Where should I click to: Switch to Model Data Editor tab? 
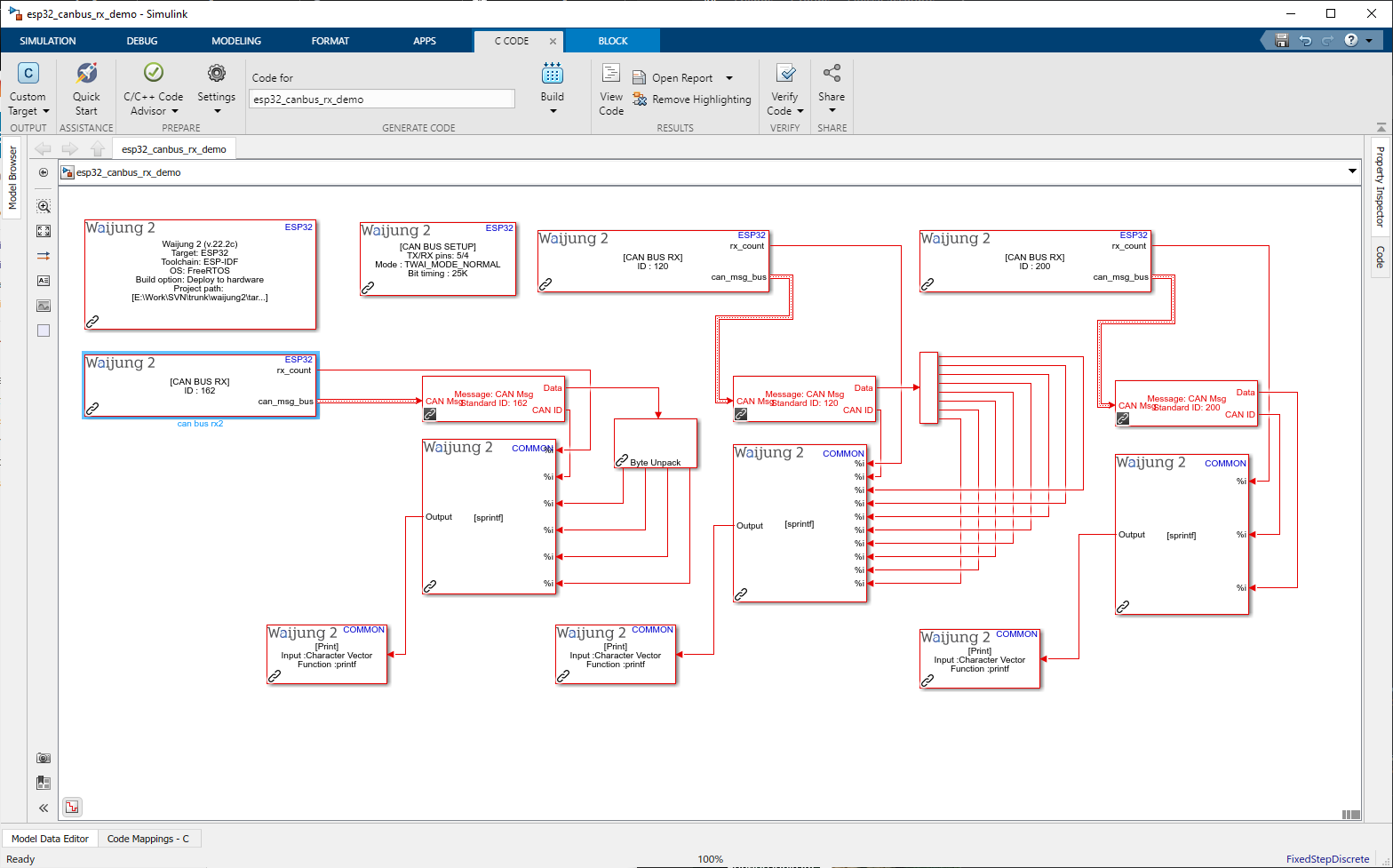pos(51,839)
